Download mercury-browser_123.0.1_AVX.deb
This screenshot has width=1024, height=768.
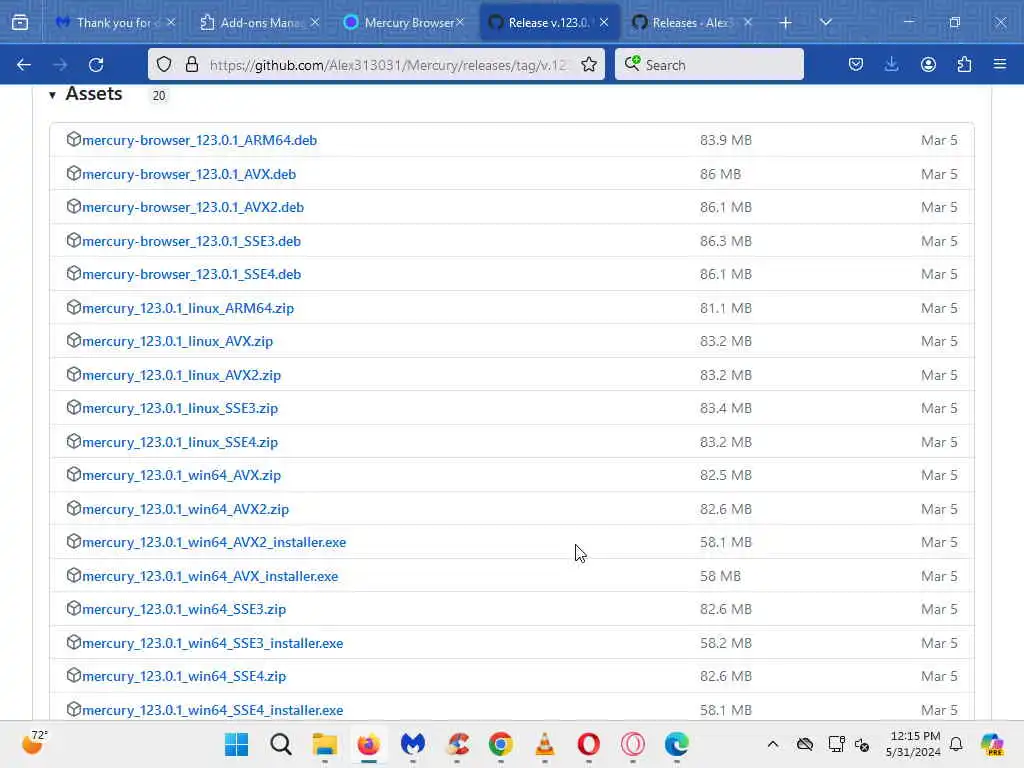[189, 174]
